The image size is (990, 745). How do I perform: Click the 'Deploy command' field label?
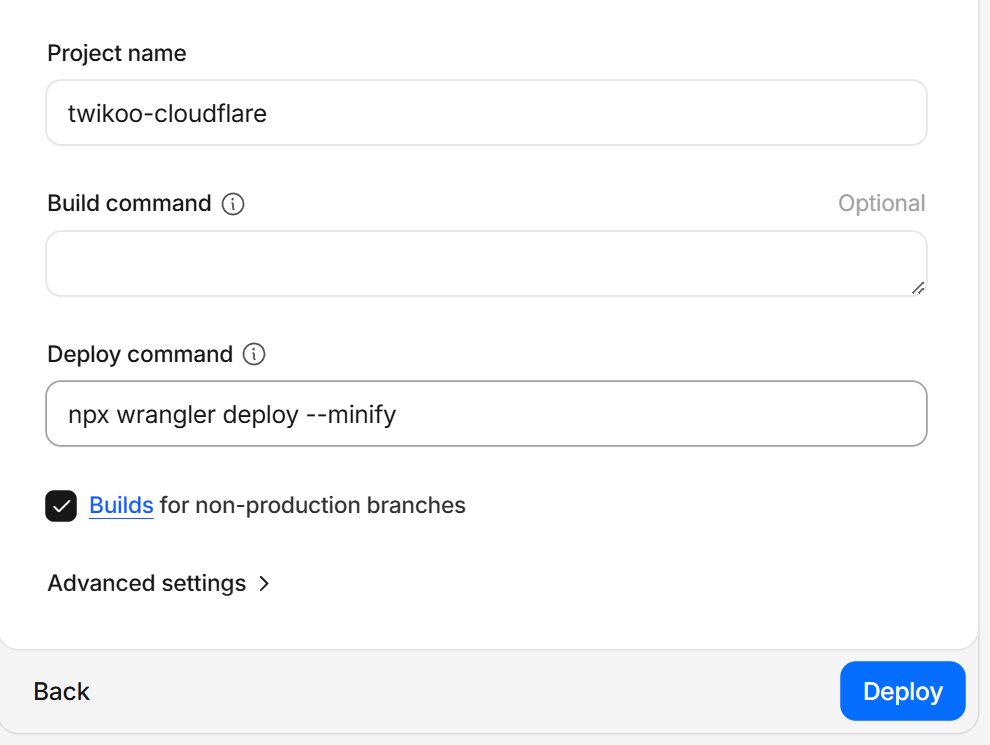140,355
